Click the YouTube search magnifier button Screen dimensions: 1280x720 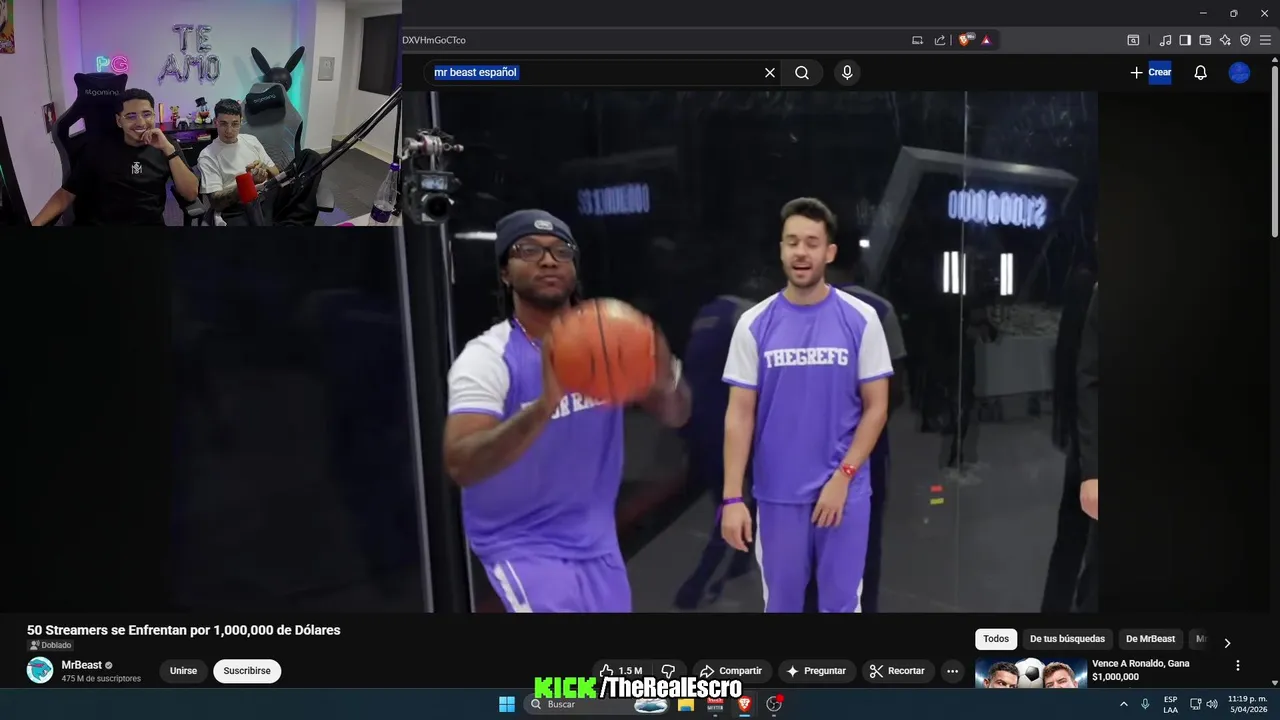pyautogui.click(x=802, y=72)
